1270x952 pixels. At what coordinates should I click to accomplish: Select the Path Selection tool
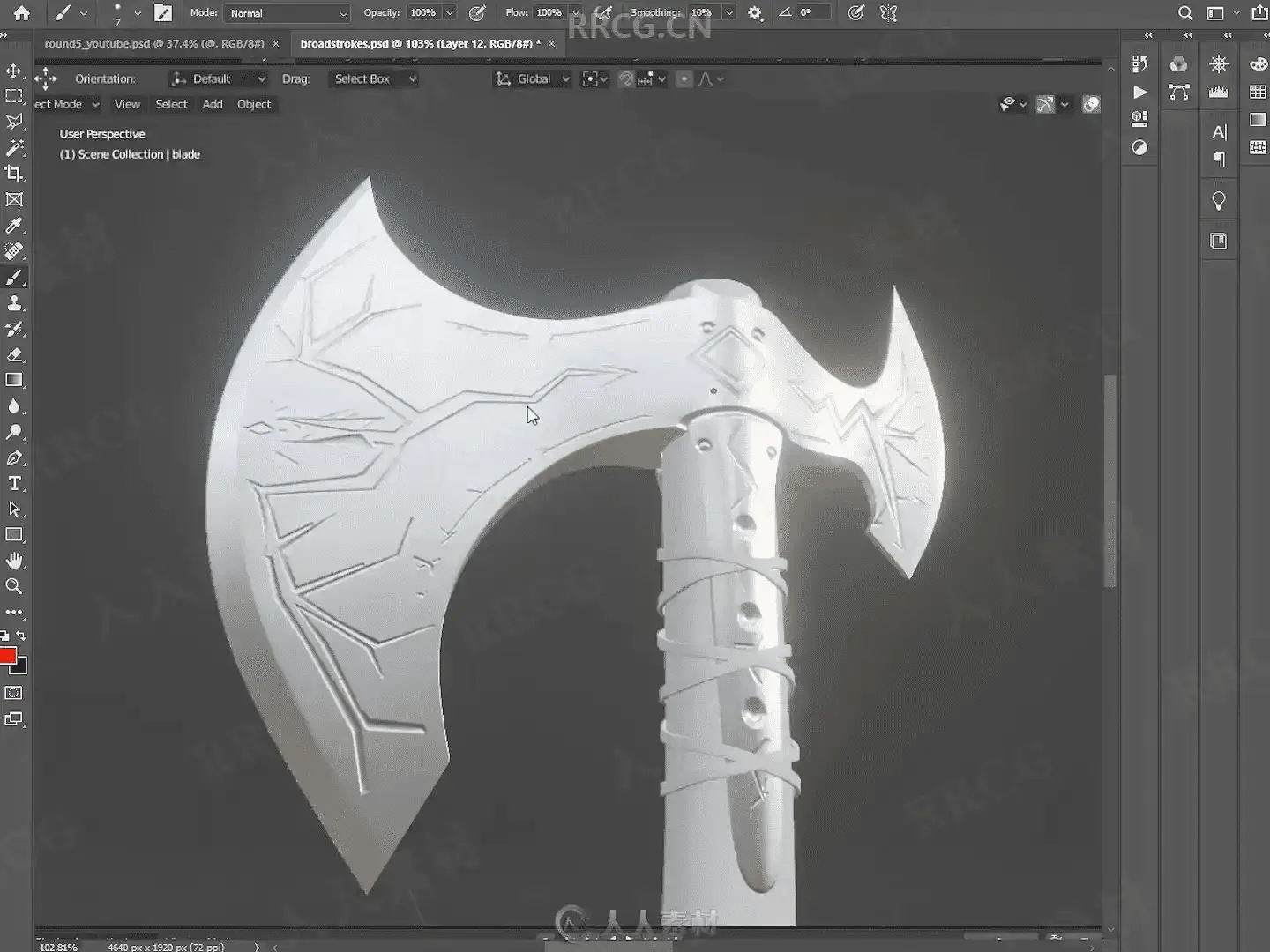click(14, 509)
